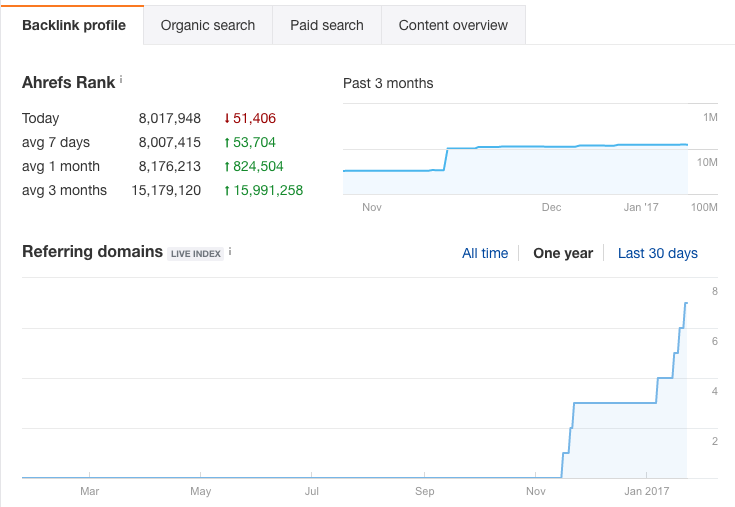Click the avg 3 months value 15,179,120
Image resolution: width=735 pixels, height=507 pixels.
[166, 190]
